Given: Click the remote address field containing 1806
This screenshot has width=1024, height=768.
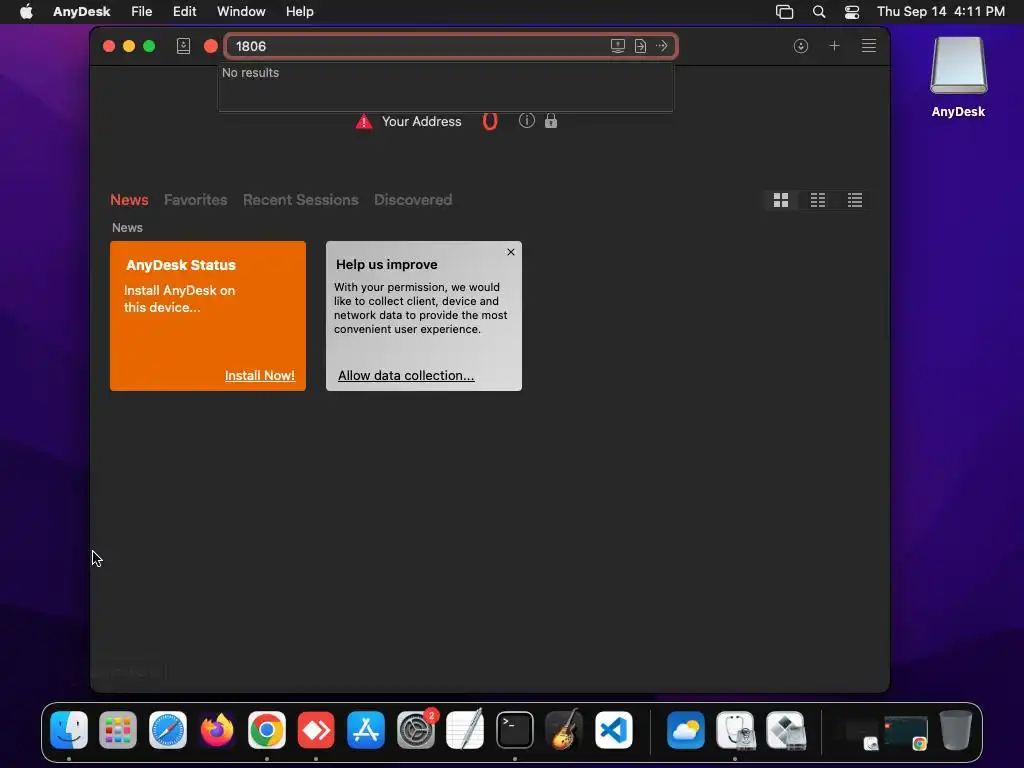Looking at the screenshot, I should click(x=451, y=46).
